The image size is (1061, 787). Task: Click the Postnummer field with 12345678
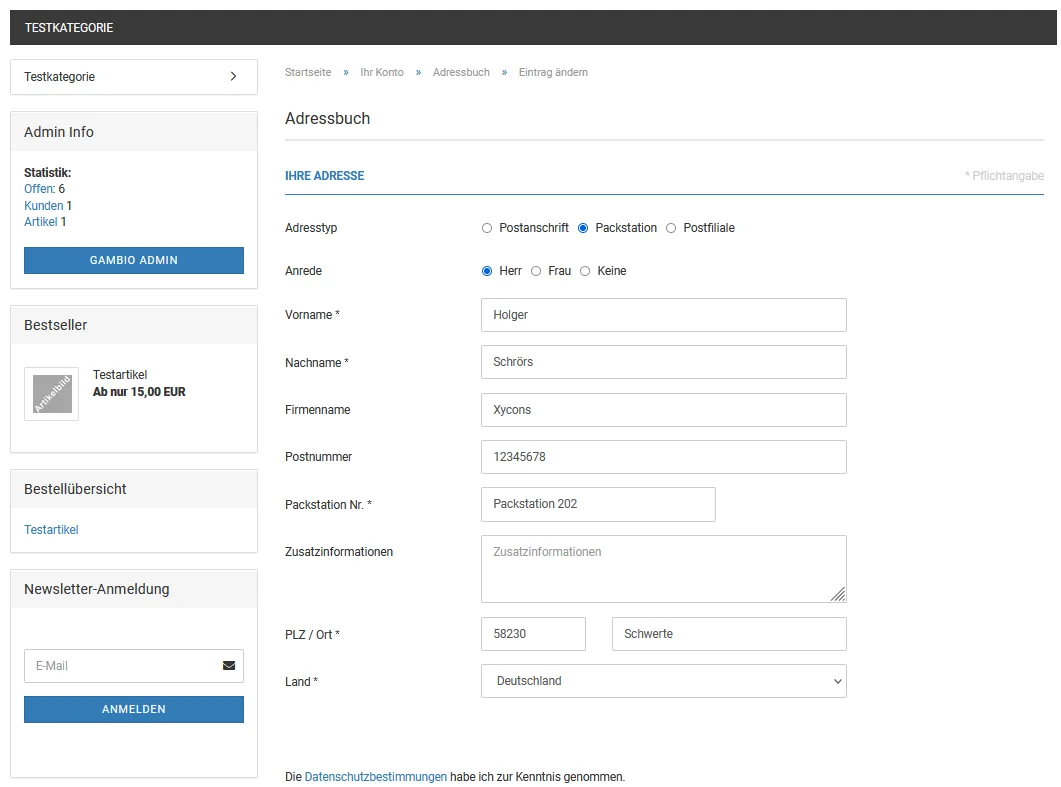click(664, 457)
